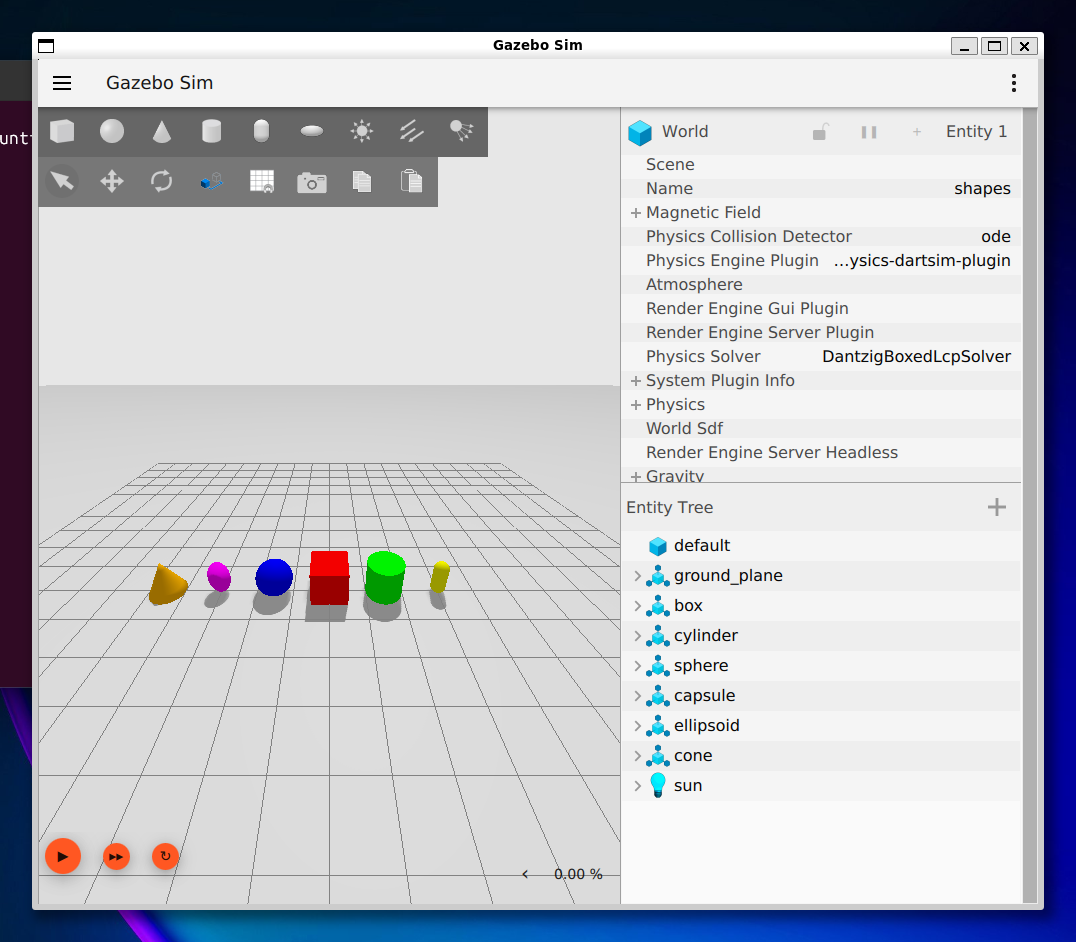Activate the translate mode tool
This screenshot has width=1076, height=942.
pyautogui.click(x=112, y=181)
